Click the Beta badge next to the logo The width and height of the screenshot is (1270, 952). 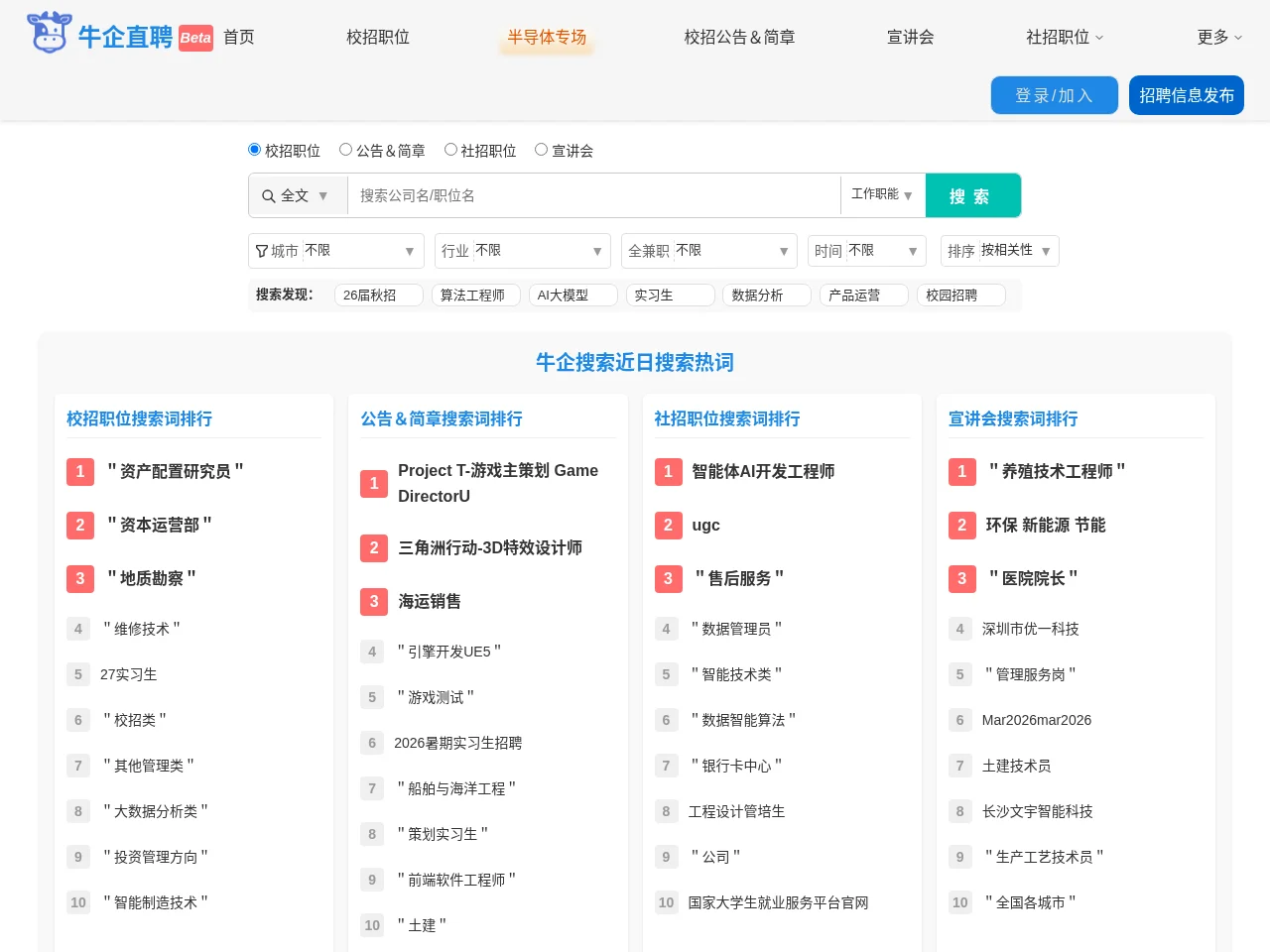[195, 38]
